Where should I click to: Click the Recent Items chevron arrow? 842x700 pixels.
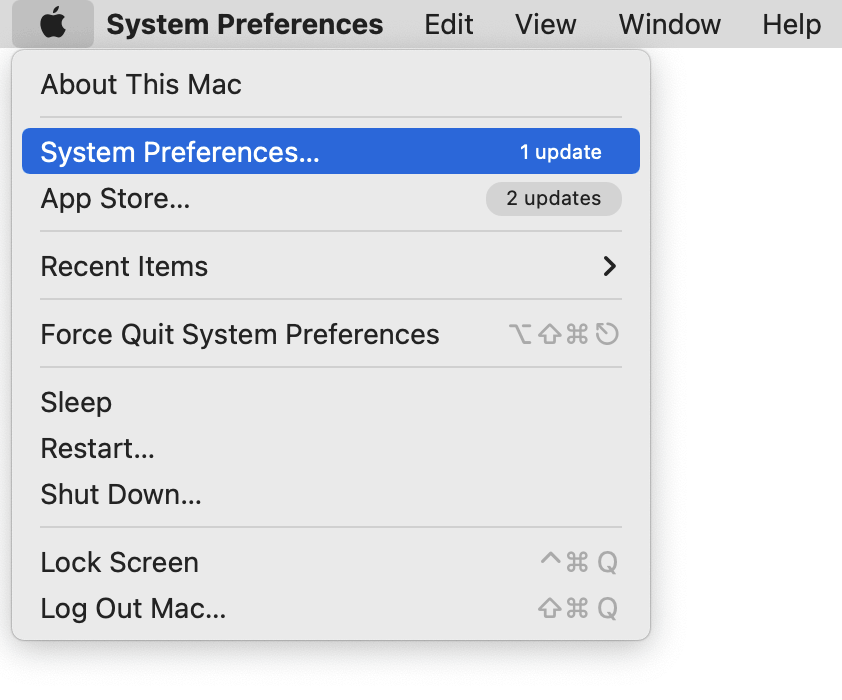(x=609, y=266)
